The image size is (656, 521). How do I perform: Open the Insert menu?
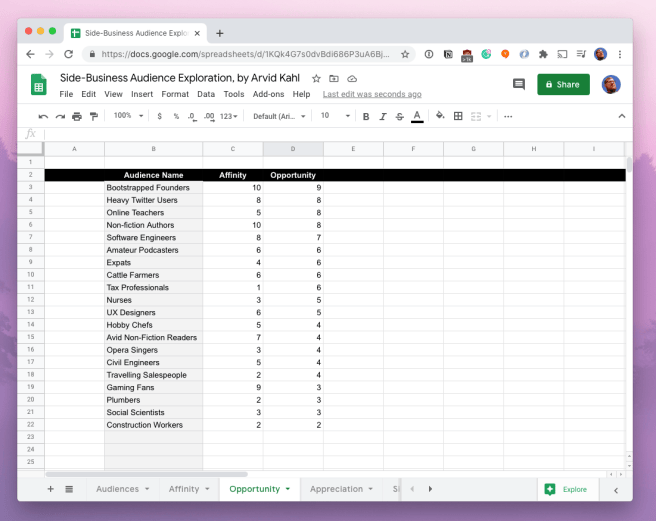142,94
